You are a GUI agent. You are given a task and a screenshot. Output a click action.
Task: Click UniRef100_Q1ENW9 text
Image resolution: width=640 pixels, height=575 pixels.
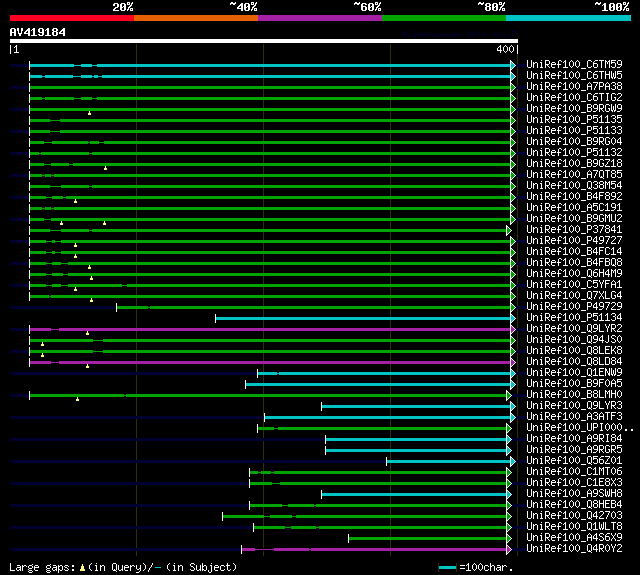[574, 373]
